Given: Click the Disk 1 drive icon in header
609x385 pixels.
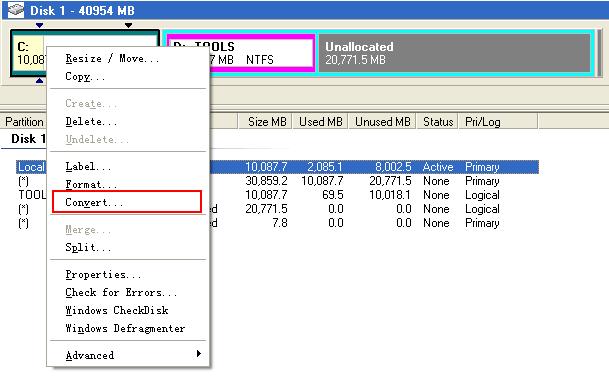Looking at the screenshot, I should pos(16,9).
